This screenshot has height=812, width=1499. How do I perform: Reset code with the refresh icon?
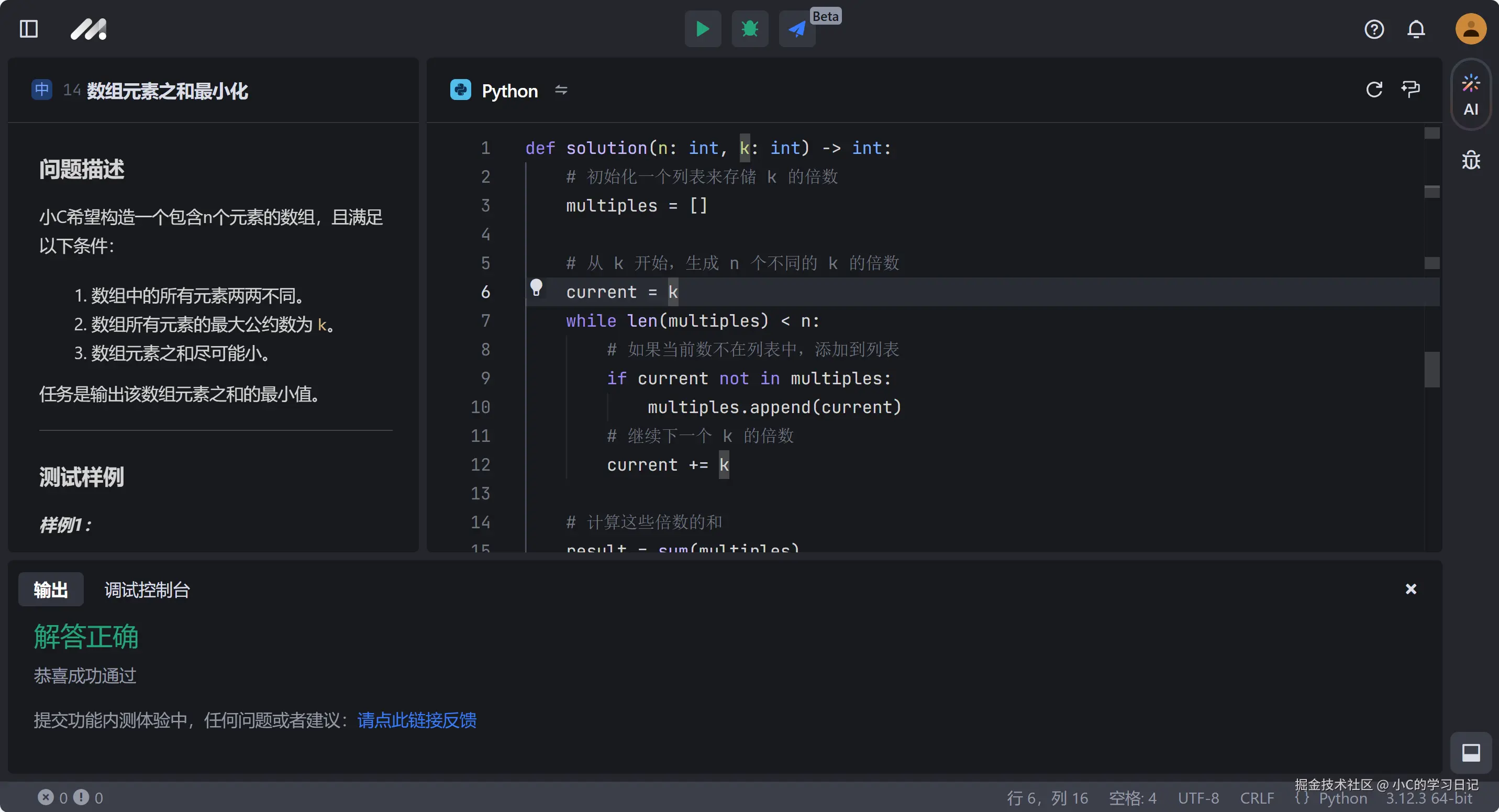[x=1374, y=90]
